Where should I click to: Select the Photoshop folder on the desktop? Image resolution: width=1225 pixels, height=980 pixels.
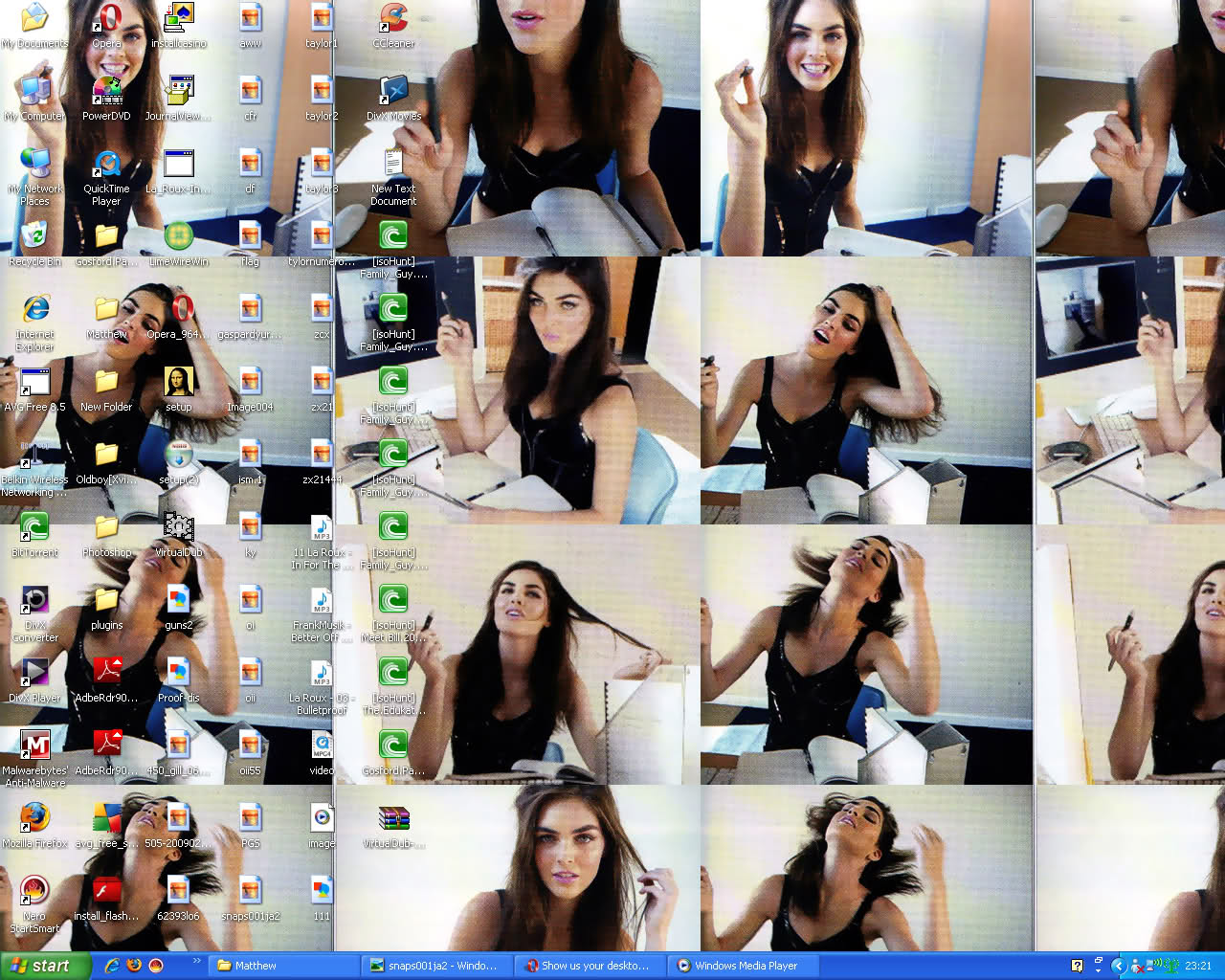[106, 528]
